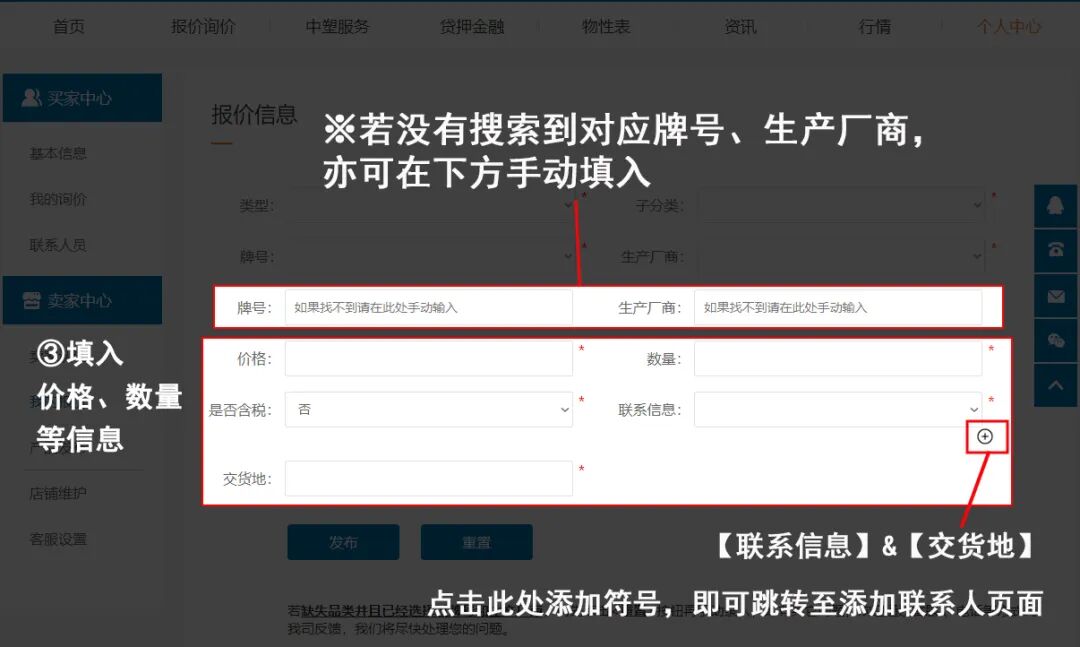Open the 生产厂商 dropdown

click(840, 256)
